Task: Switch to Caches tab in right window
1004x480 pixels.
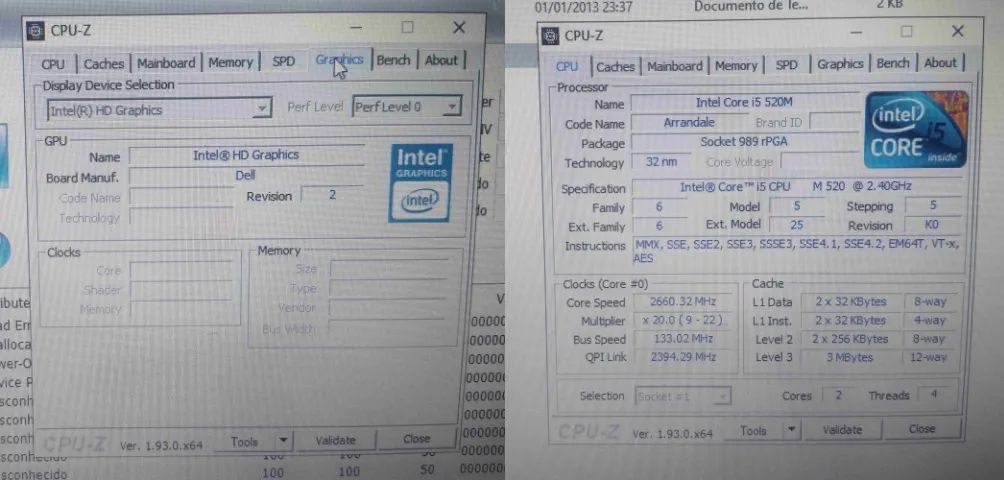Action: [x=615, y=67]
